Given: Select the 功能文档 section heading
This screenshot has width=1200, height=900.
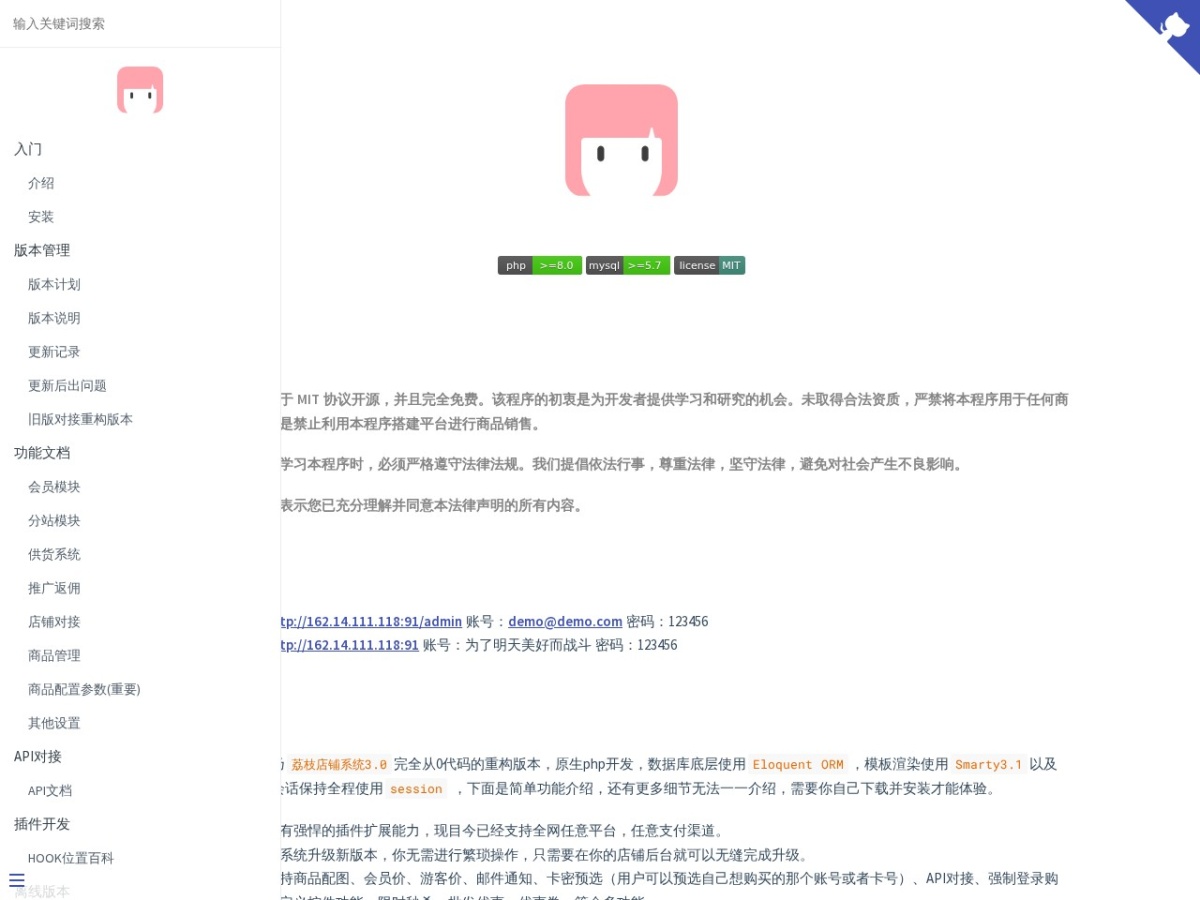Looking at the screenshot, I should [42, 453].
